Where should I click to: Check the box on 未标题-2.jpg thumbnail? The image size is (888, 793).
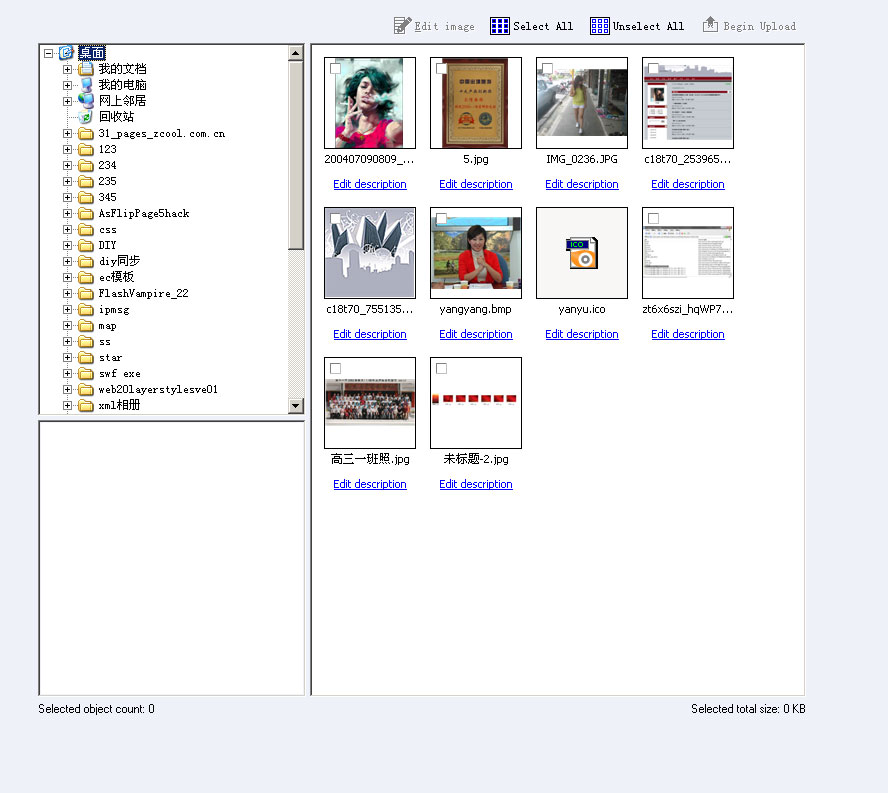(441, 369)
